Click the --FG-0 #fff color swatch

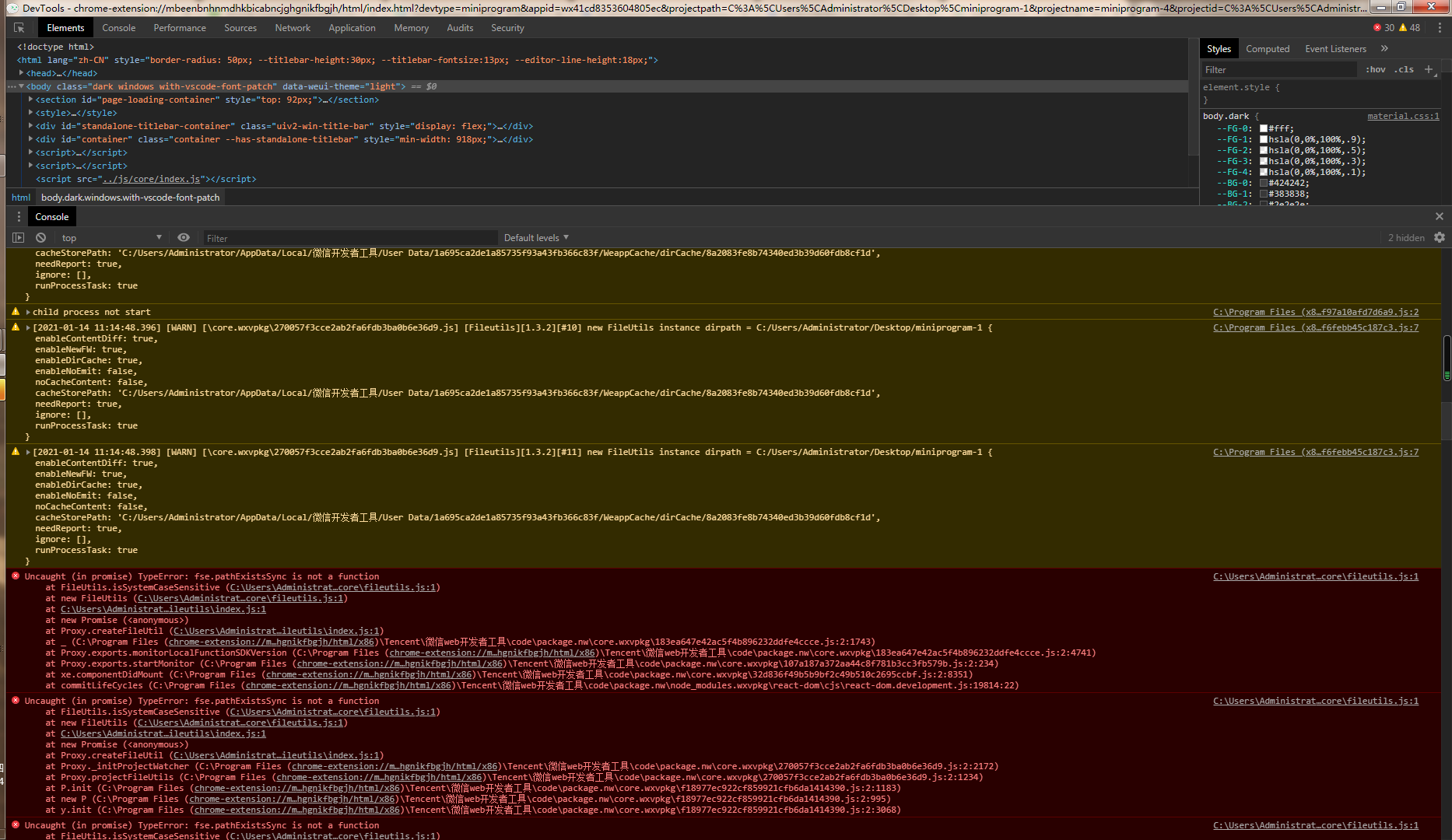1264,129
